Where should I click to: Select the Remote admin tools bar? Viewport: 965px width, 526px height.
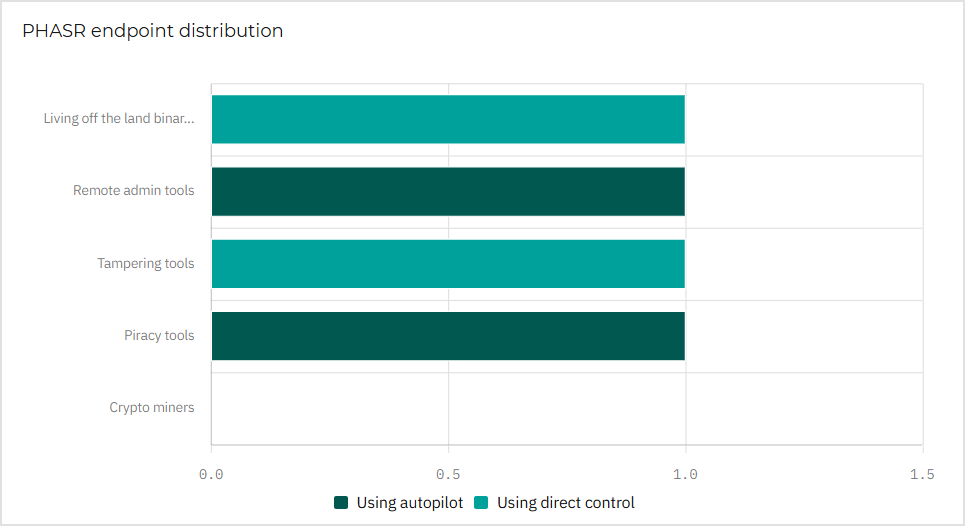pos(448,191)
